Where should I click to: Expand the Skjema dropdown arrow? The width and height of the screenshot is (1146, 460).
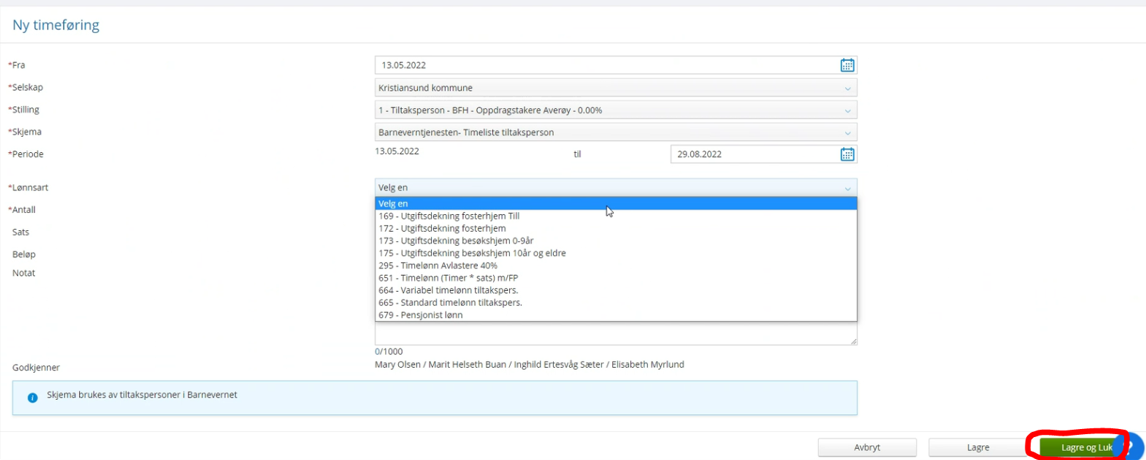tap(848, 133)
